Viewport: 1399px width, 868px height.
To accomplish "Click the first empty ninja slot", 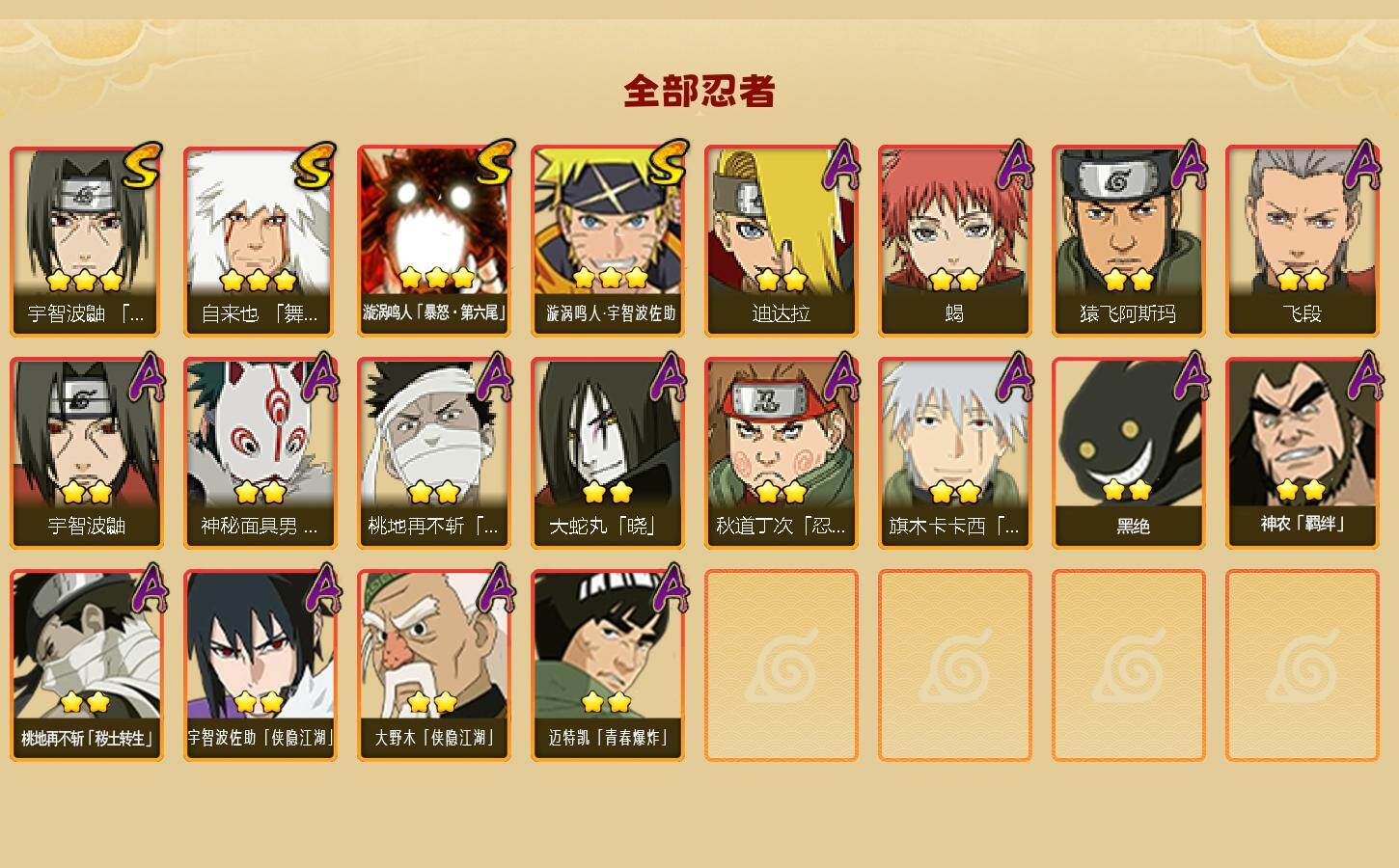I will pyautogui.click(x=782, y=665).
